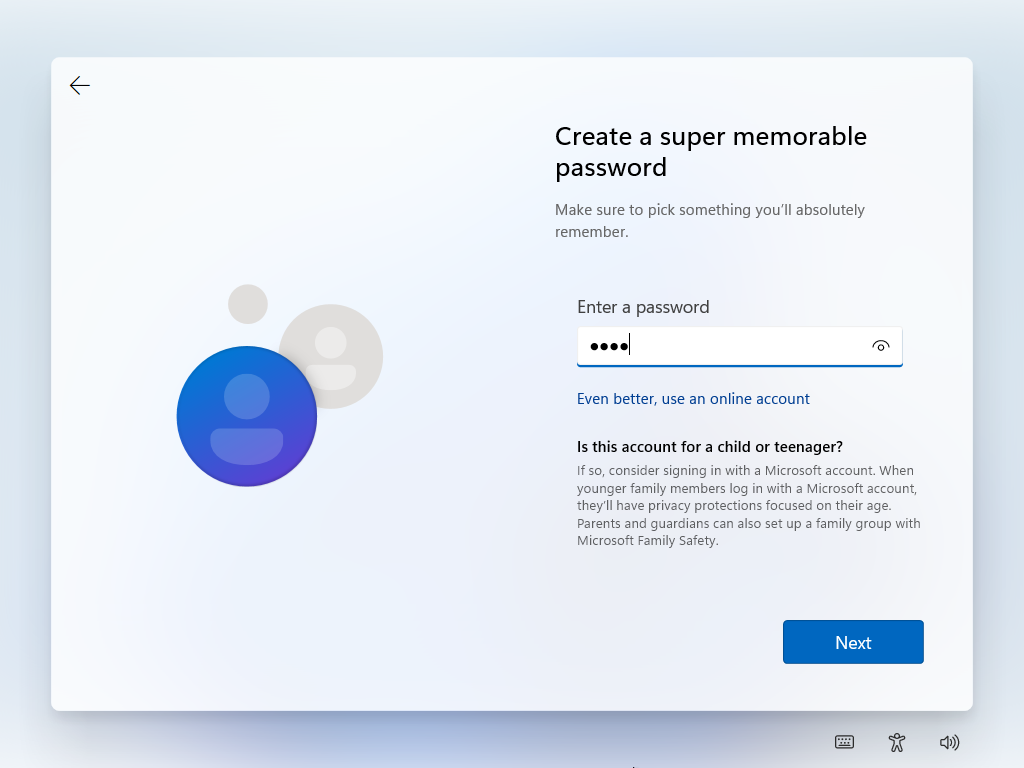The width and height of the screenshot is (1024, 768).
Task: Click the blue user avatar illustration
Action: pos(247,416)
